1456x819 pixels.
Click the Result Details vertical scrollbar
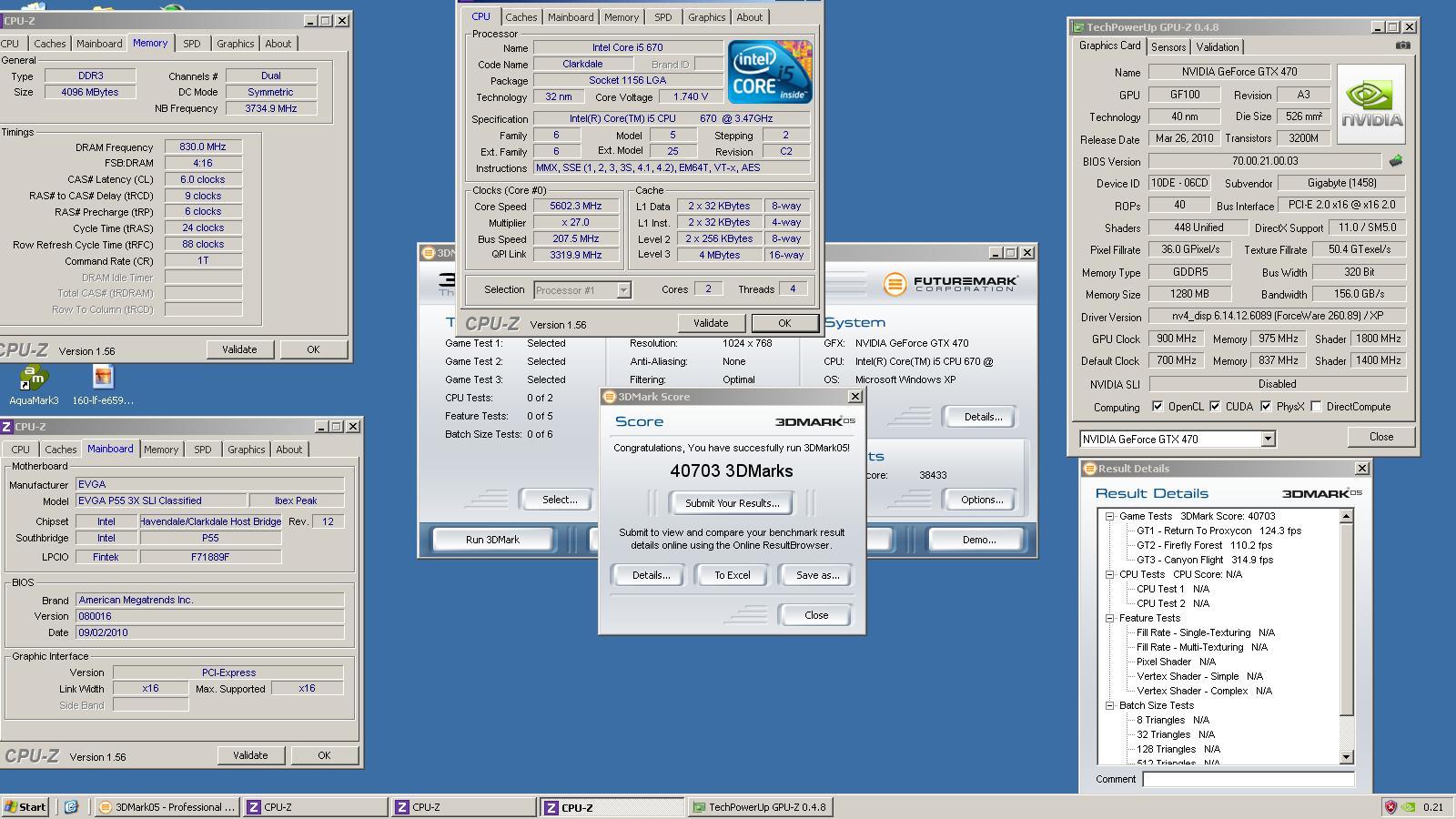[x=1347, y=637]
